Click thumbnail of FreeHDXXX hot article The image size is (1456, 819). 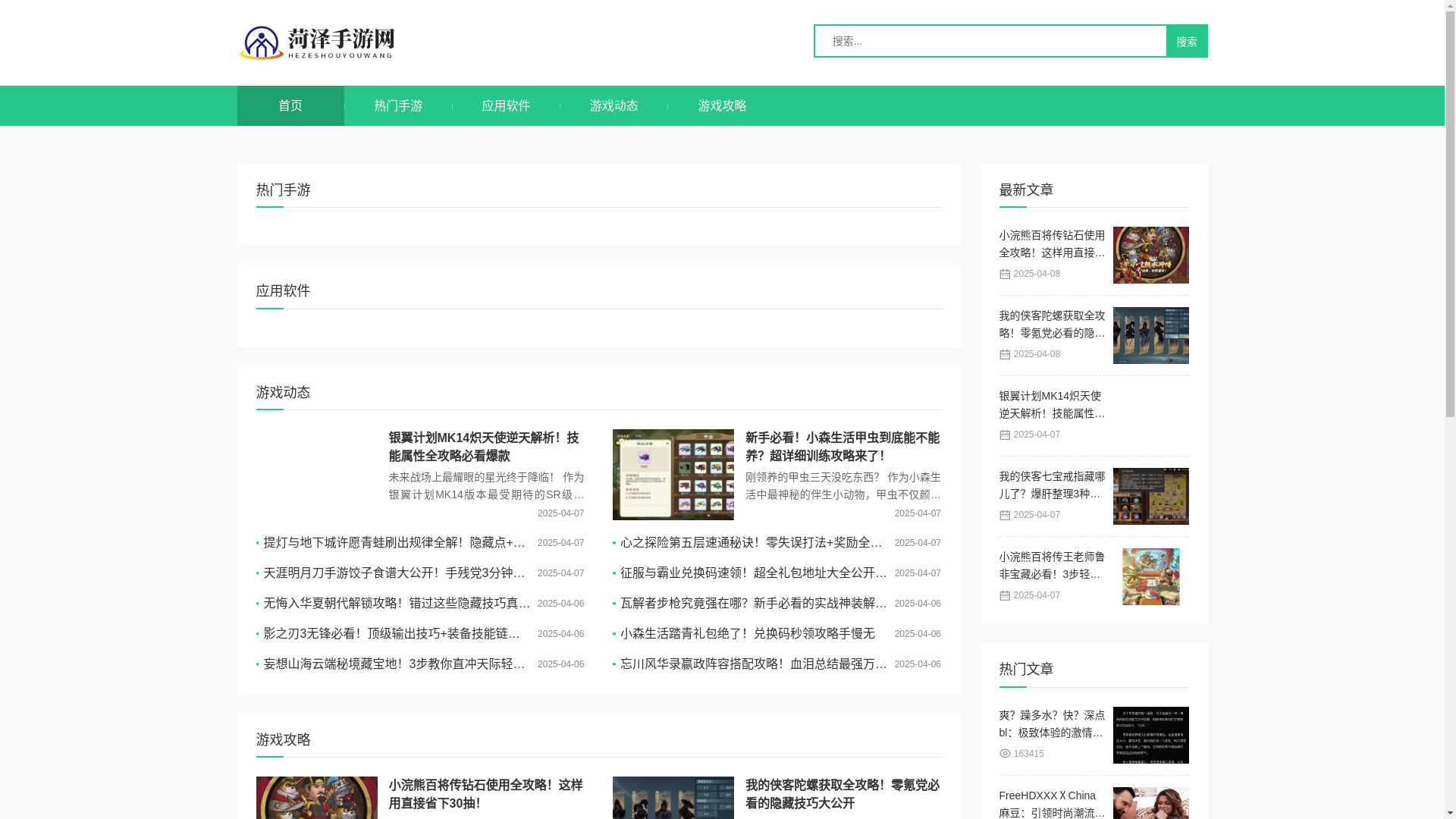1150,803
